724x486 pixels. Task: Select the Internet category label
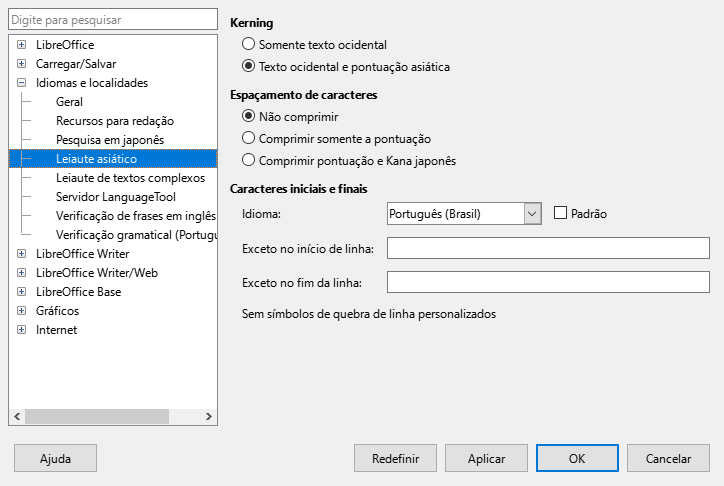56,330
